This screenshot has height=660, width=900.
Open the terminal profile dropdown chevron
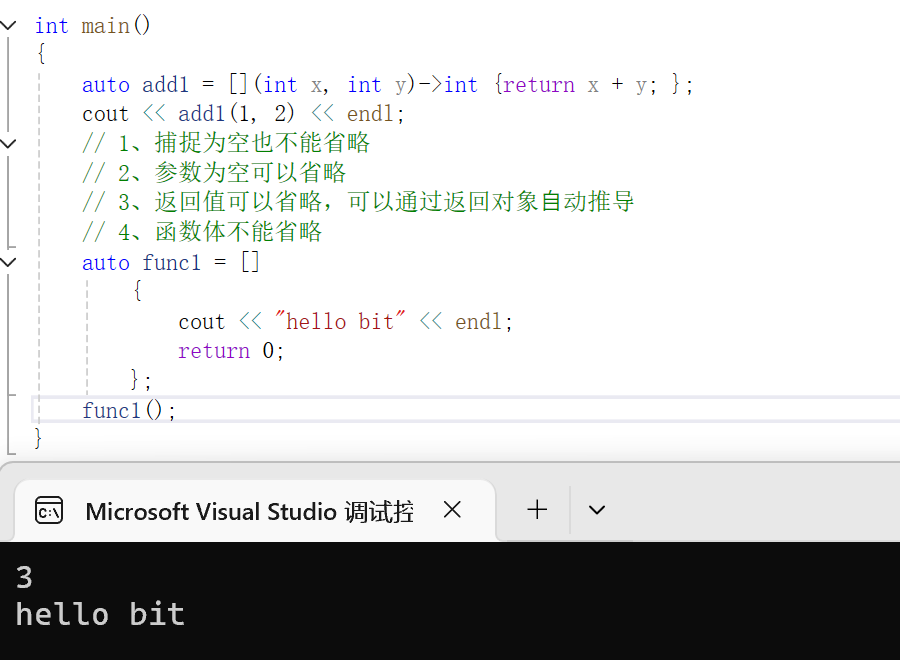[597, 510]
